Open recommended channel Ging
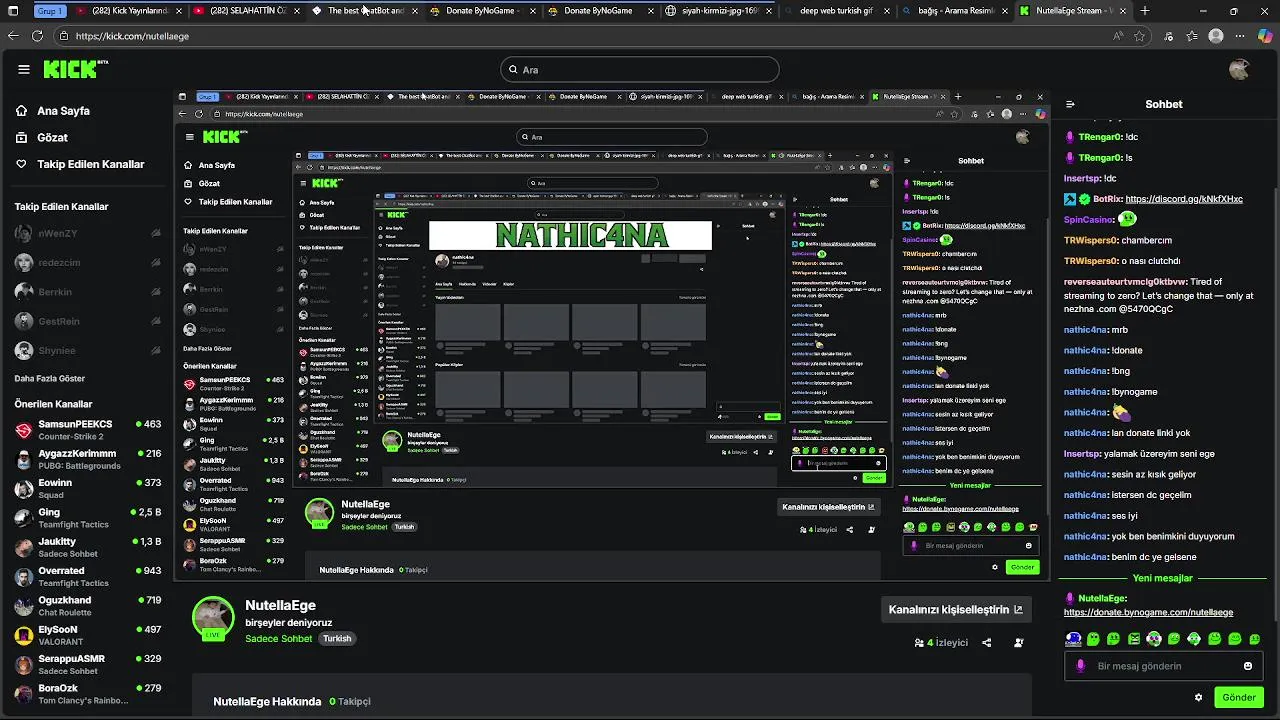 [x=87, y=518]
